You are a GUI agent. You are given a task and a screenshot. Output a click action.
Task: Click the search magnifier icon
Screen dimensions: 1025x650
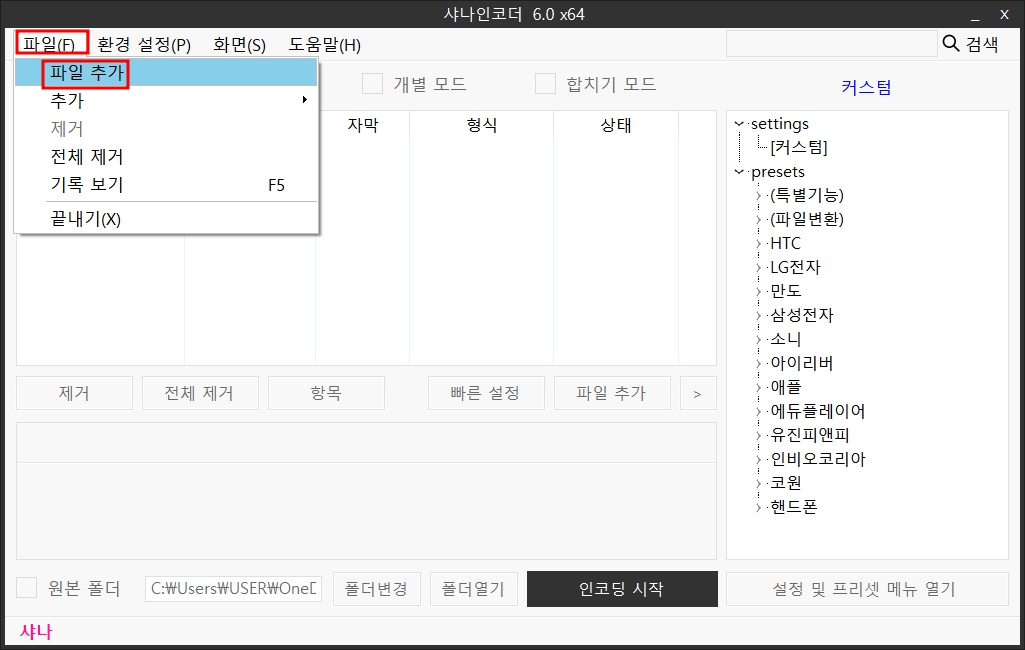pos(950,44)
